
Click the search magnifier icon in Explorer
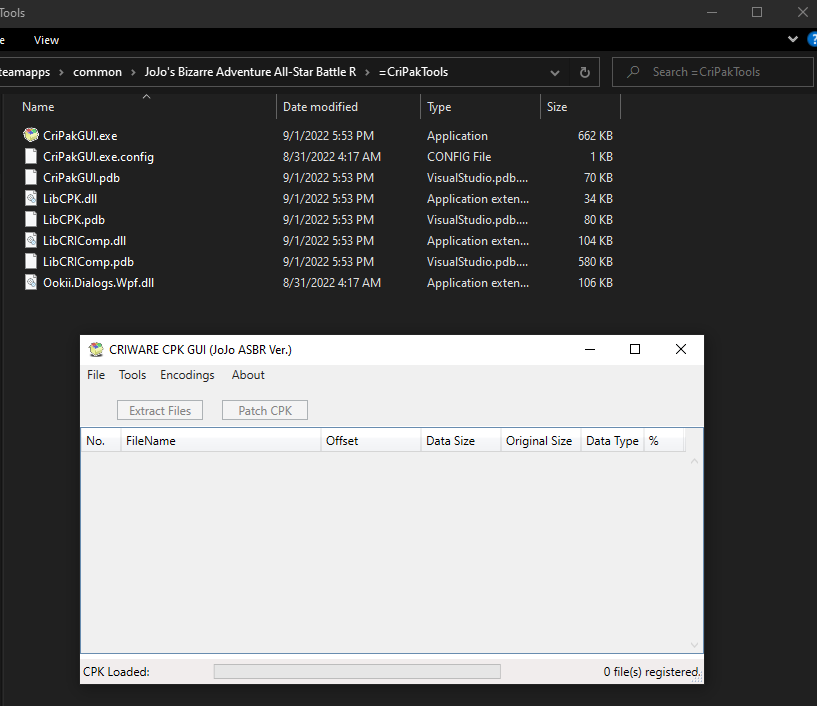point(633,71)
